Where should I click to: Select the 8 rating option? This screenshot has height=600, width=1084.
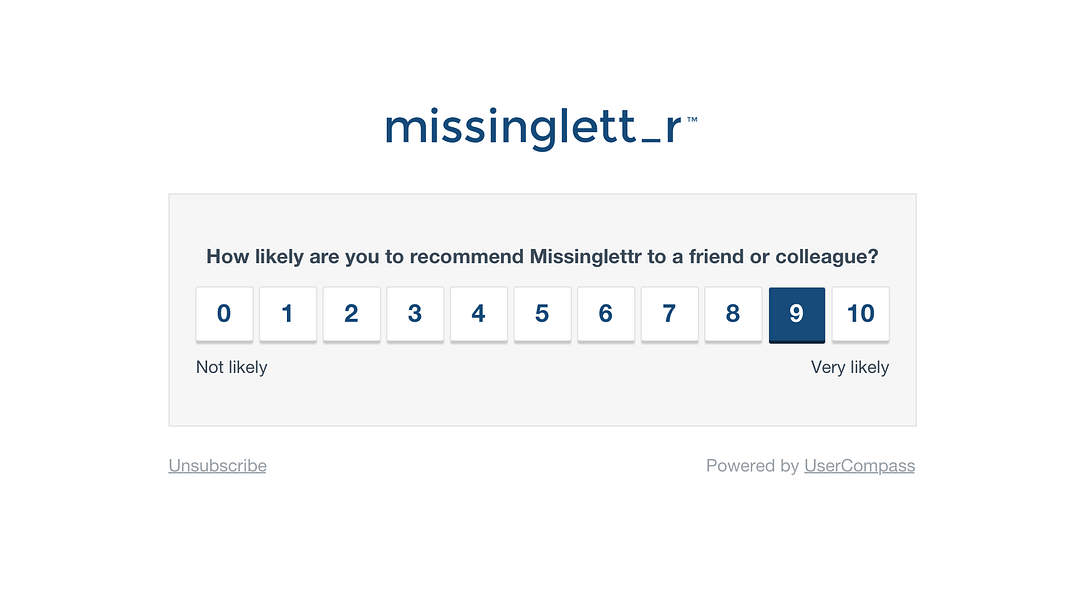(733, 314)
